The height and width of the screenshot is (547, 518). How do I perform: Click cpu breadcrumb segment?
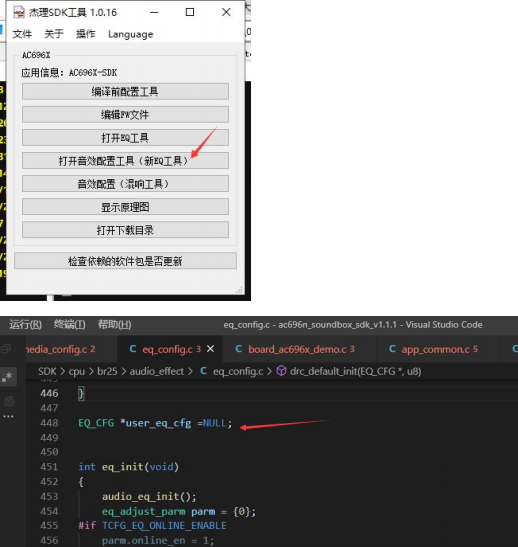pos(77,371)
